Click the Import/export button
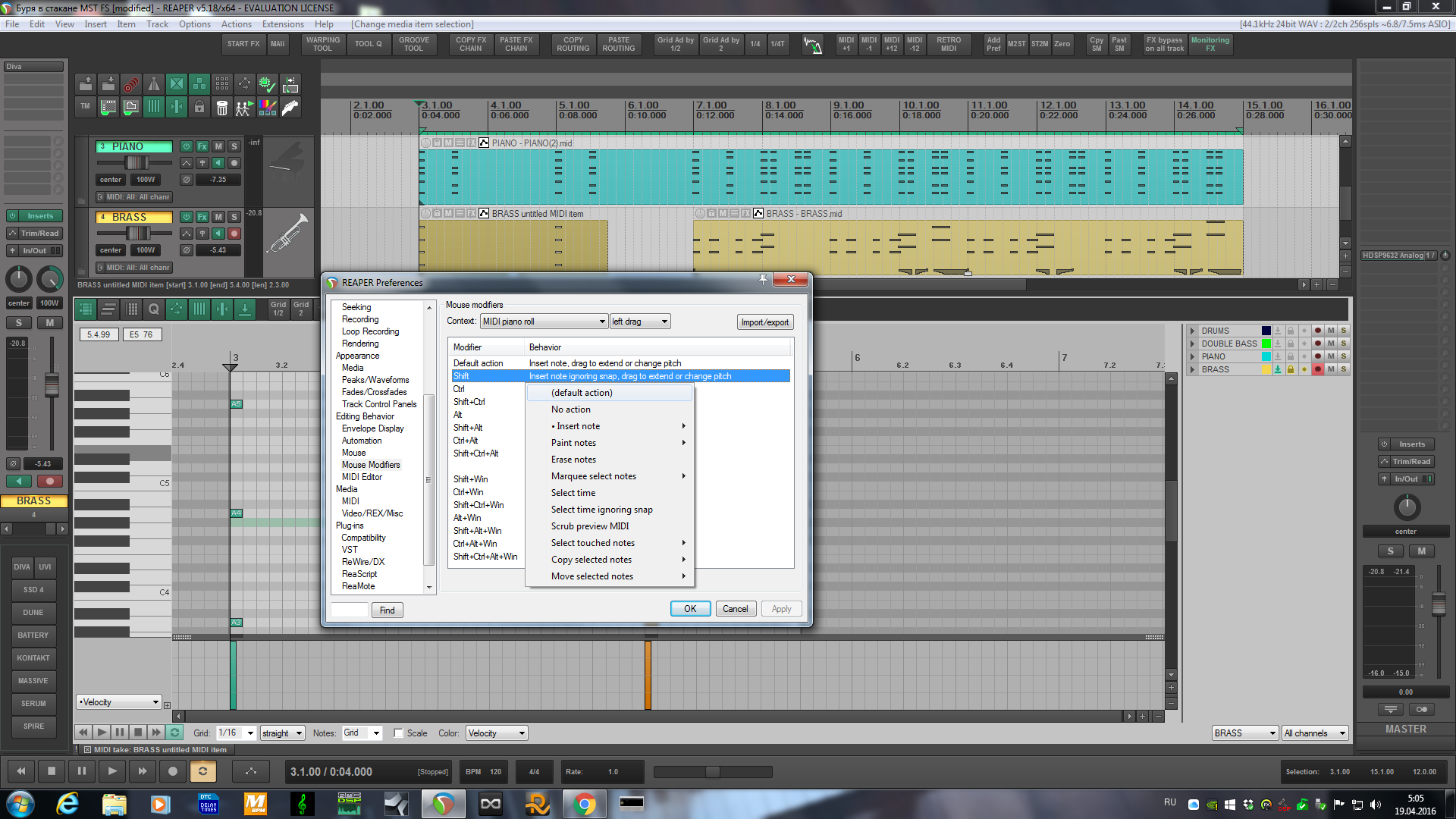The height and width of the screenshot is (819, 1456). (x=764, y=322)
